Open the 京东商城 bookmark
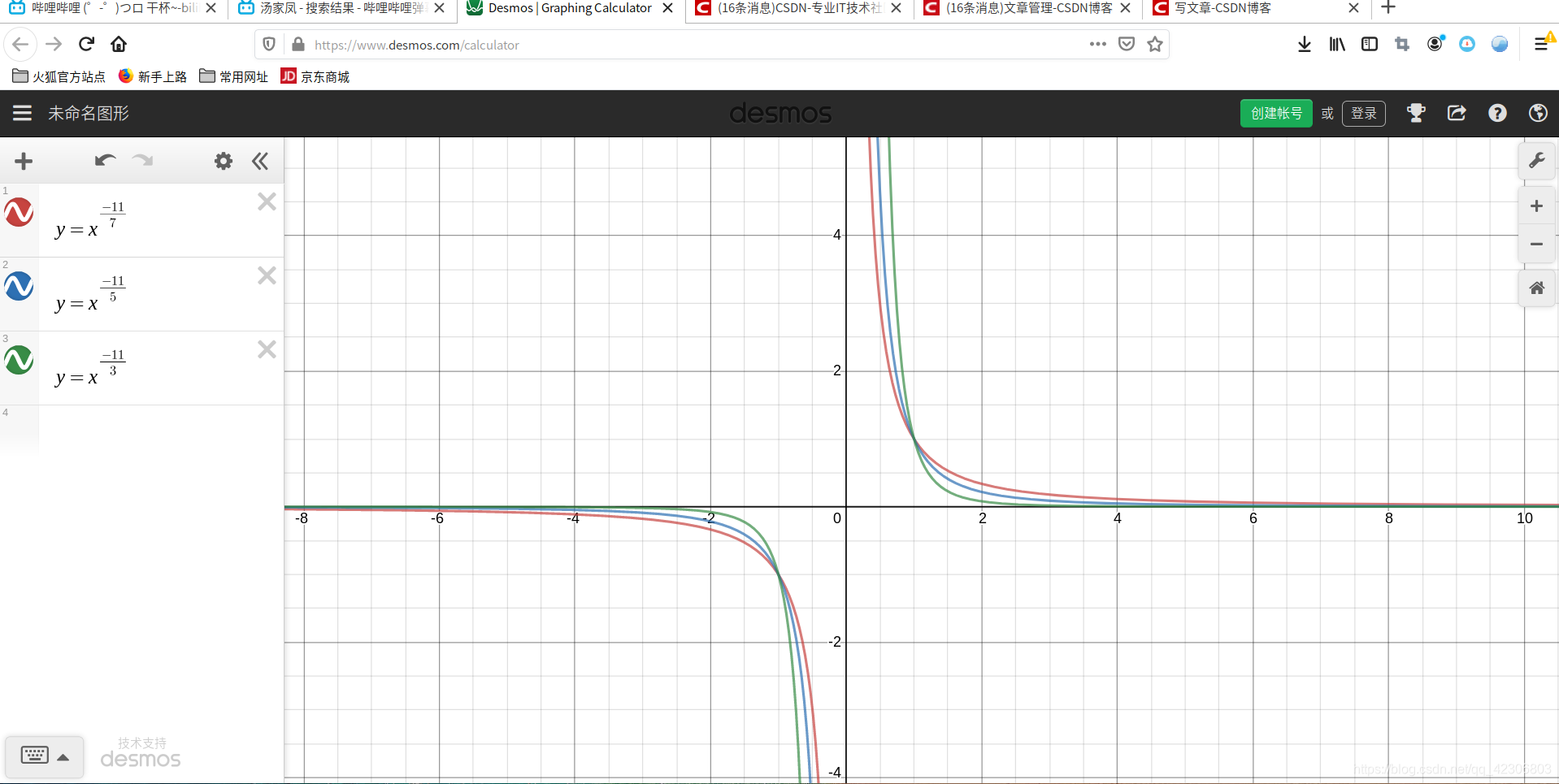 pos(315,76)
